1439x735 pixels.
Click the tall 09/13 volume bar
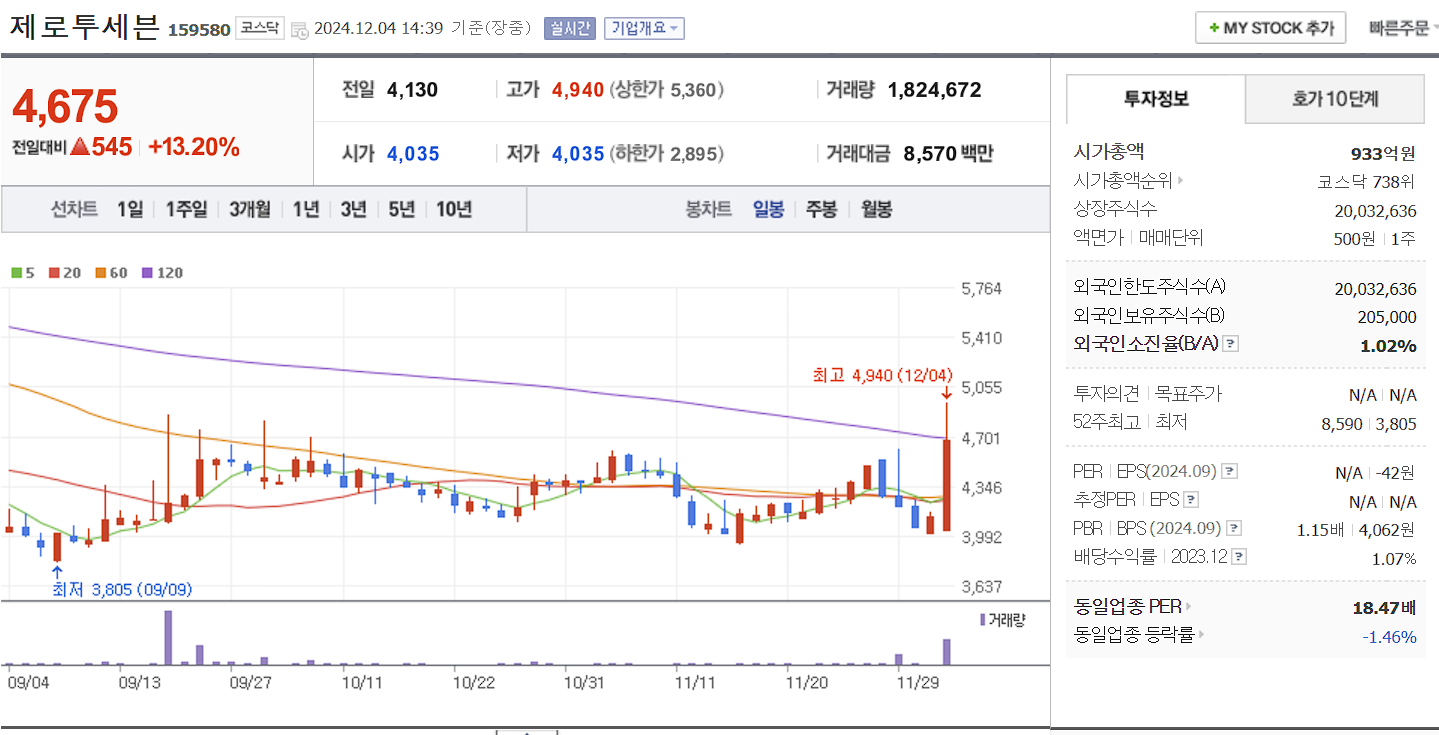click(x=168, y=638)
